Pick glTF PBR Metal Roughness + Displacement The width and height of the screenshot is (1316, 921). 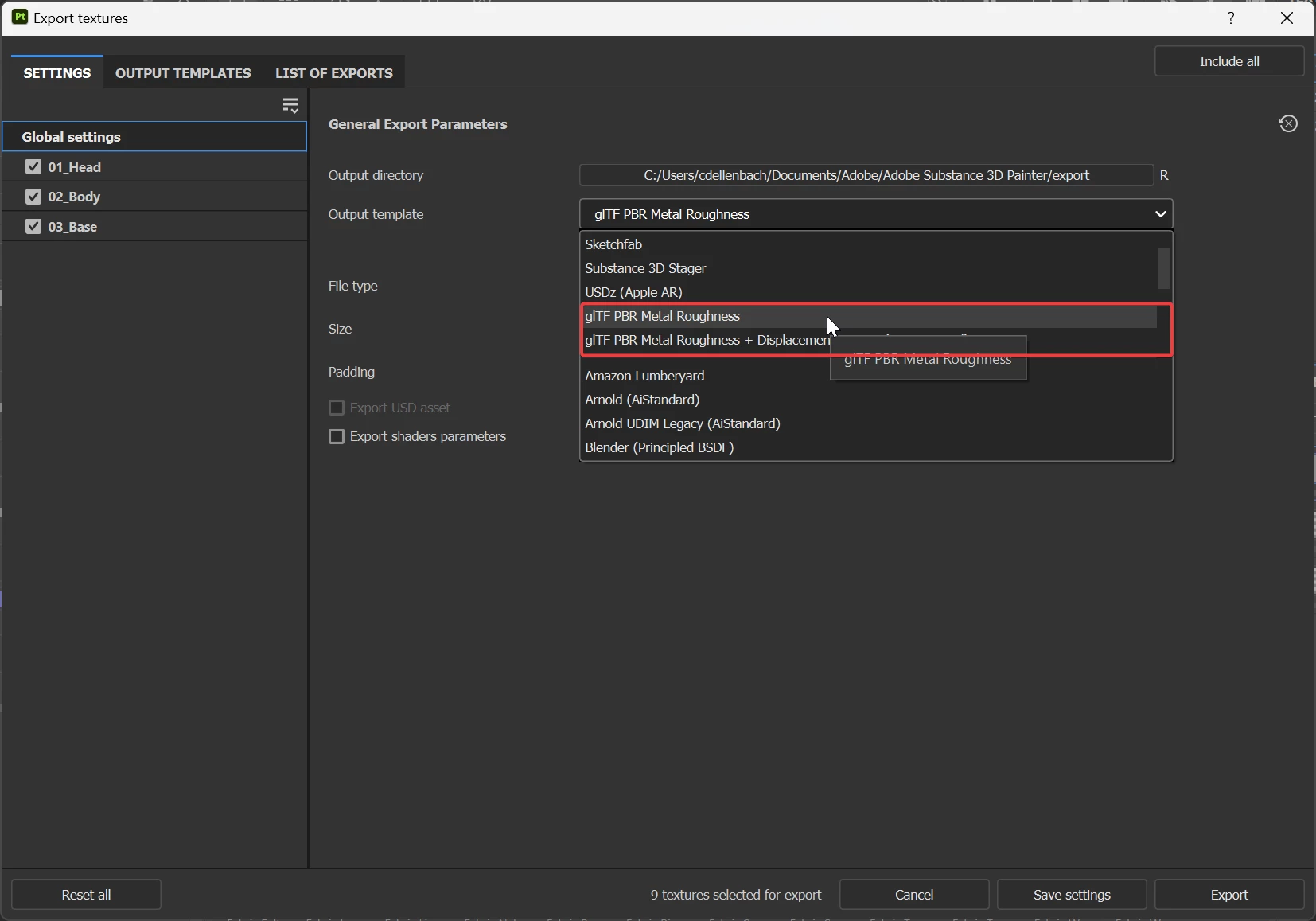869,340
